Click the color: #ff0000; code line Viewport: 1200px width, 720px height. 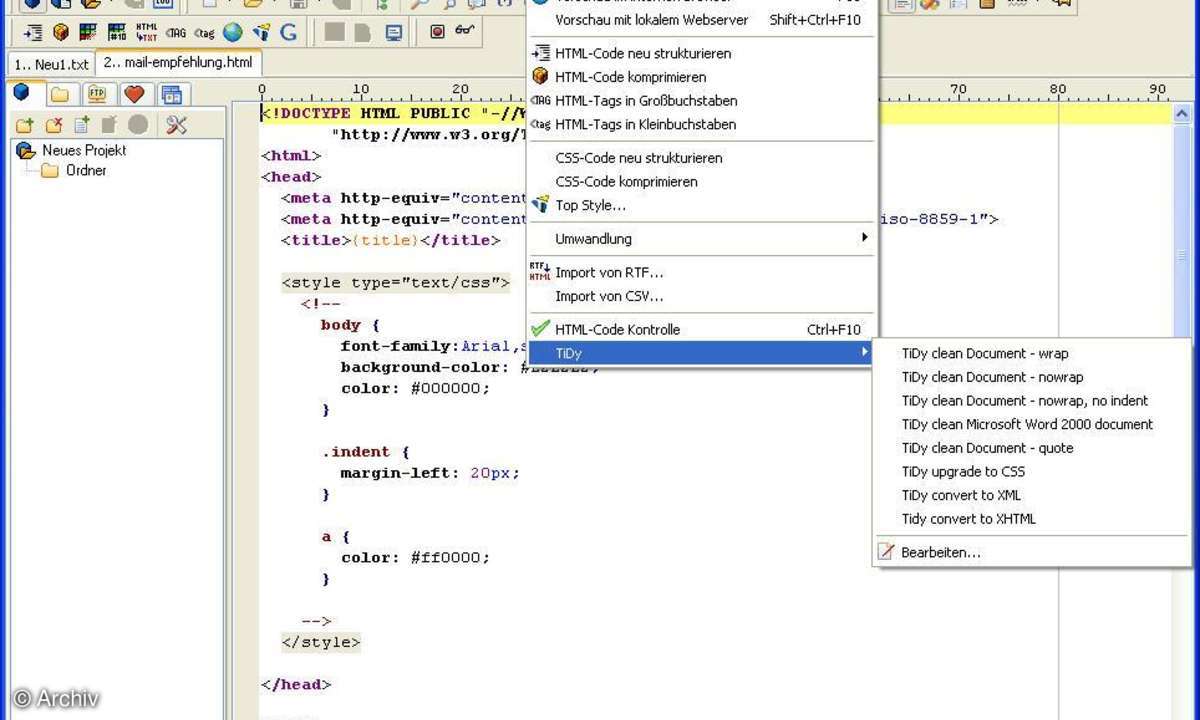(415, 558)
